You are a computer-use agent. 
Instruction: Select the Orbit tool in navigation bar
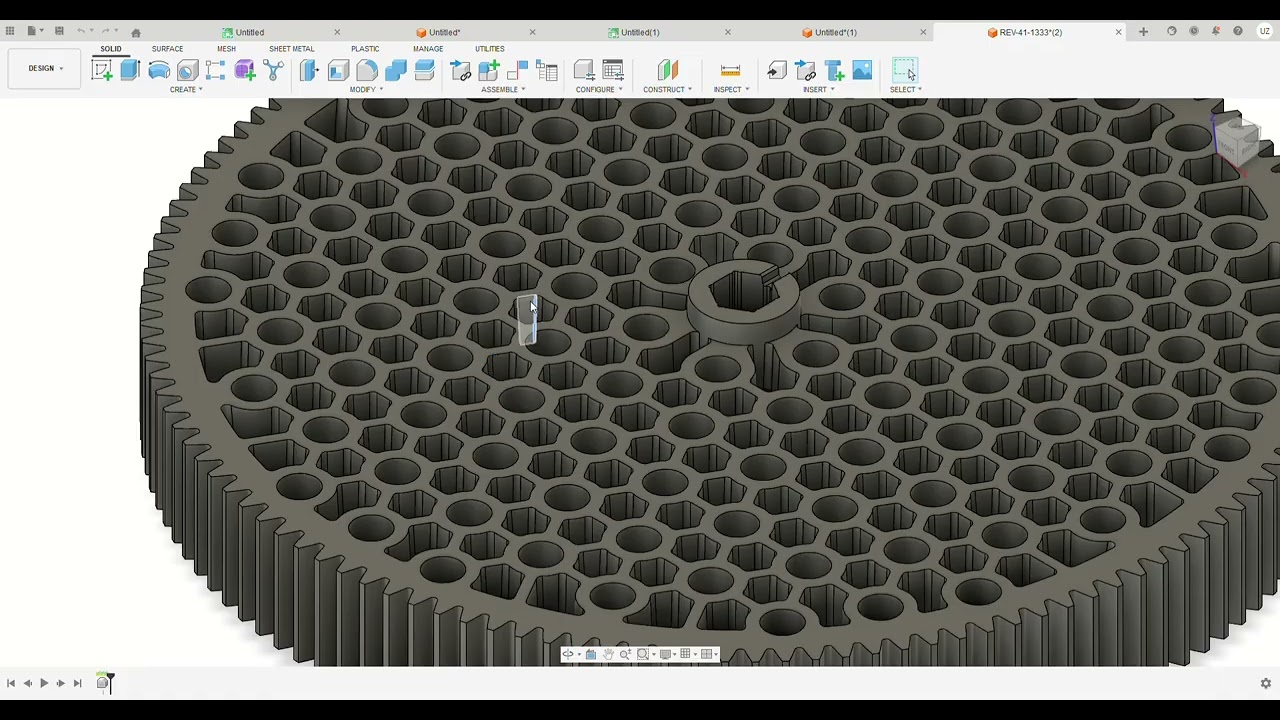click(568, 654)
